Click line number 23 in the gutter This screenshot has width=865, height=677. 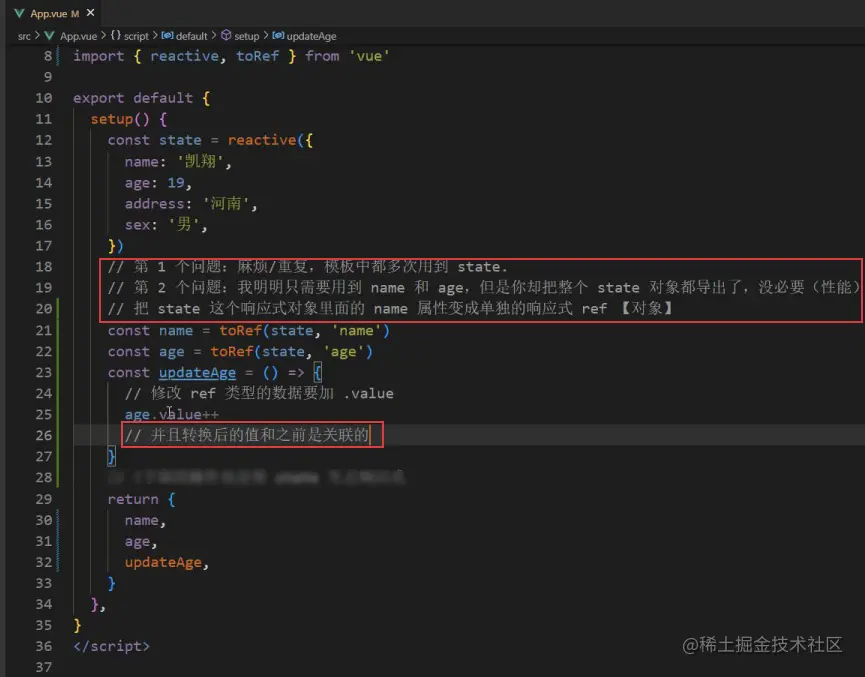(x=44, y=372)
